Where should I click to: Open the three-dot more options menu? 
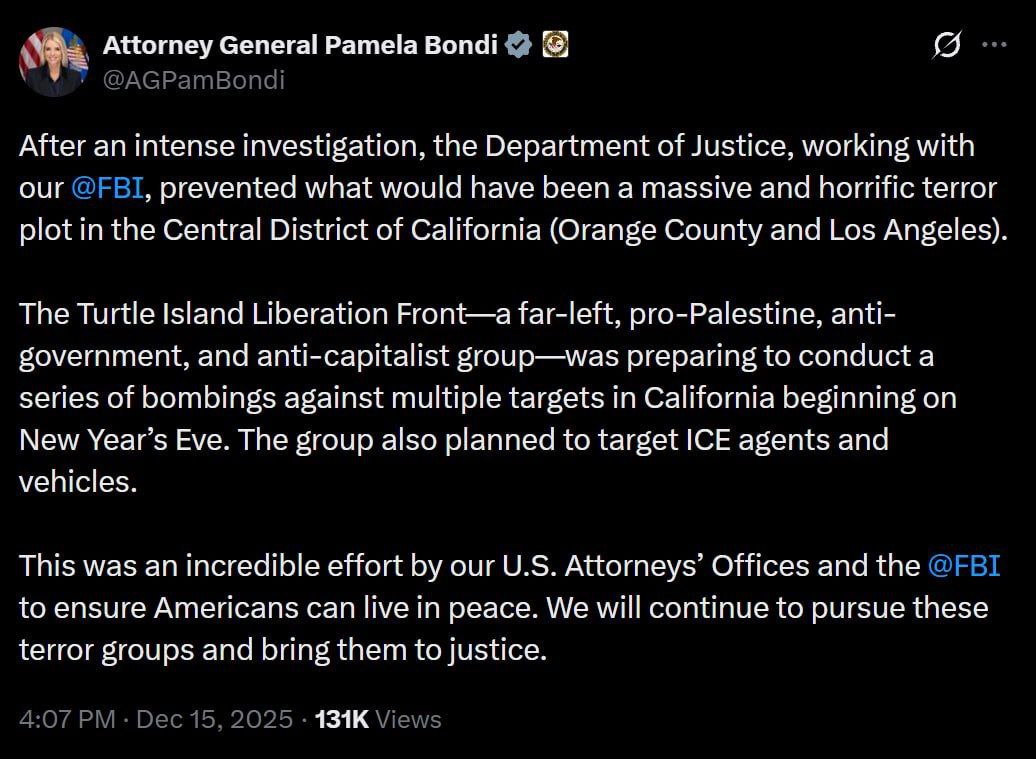(x=993, y=45)
